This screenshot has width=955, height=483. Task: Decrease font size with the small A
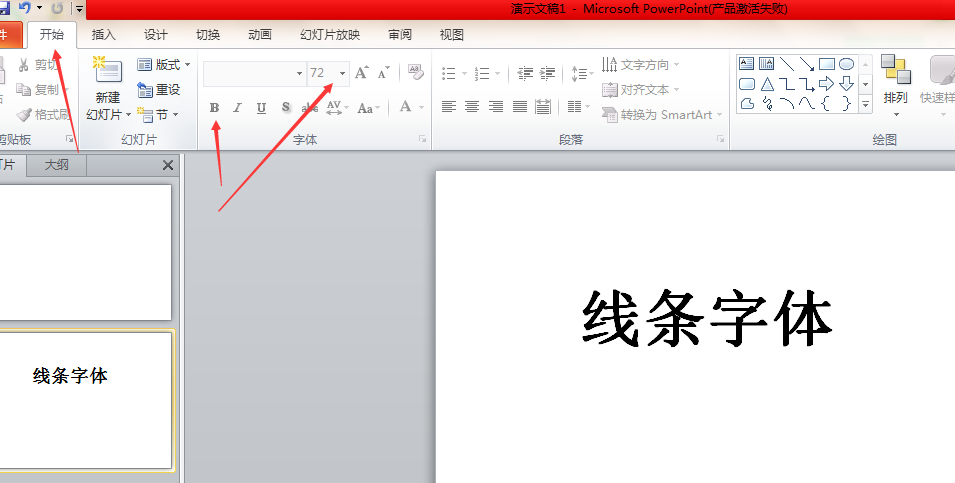pyautogui.click(x=384, y=73)
